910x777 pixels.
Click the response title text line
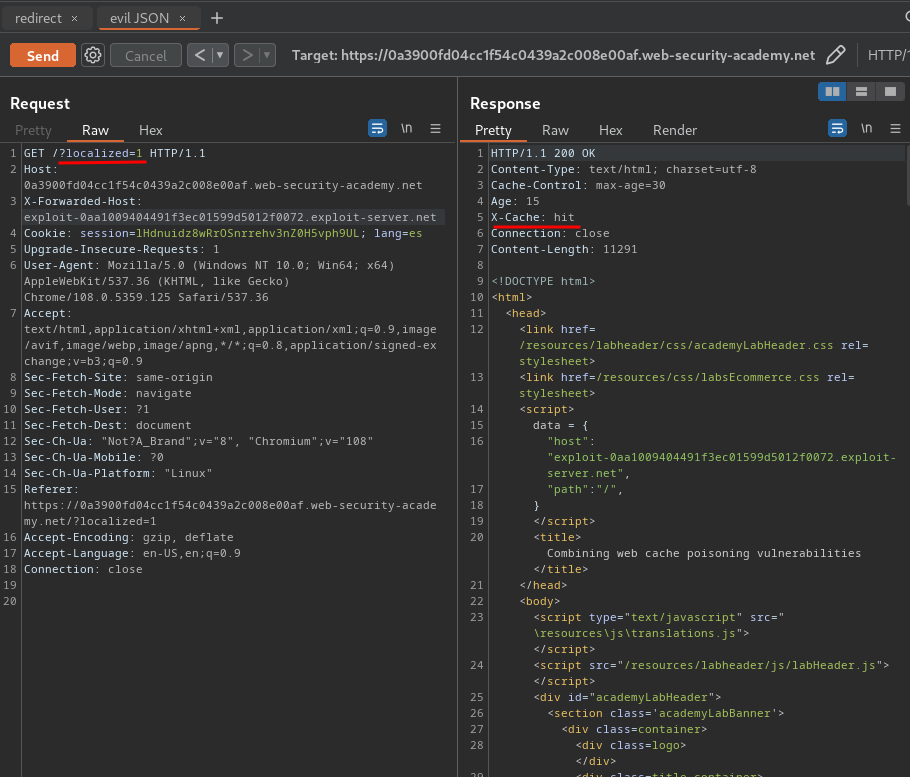tap(704, 554)
